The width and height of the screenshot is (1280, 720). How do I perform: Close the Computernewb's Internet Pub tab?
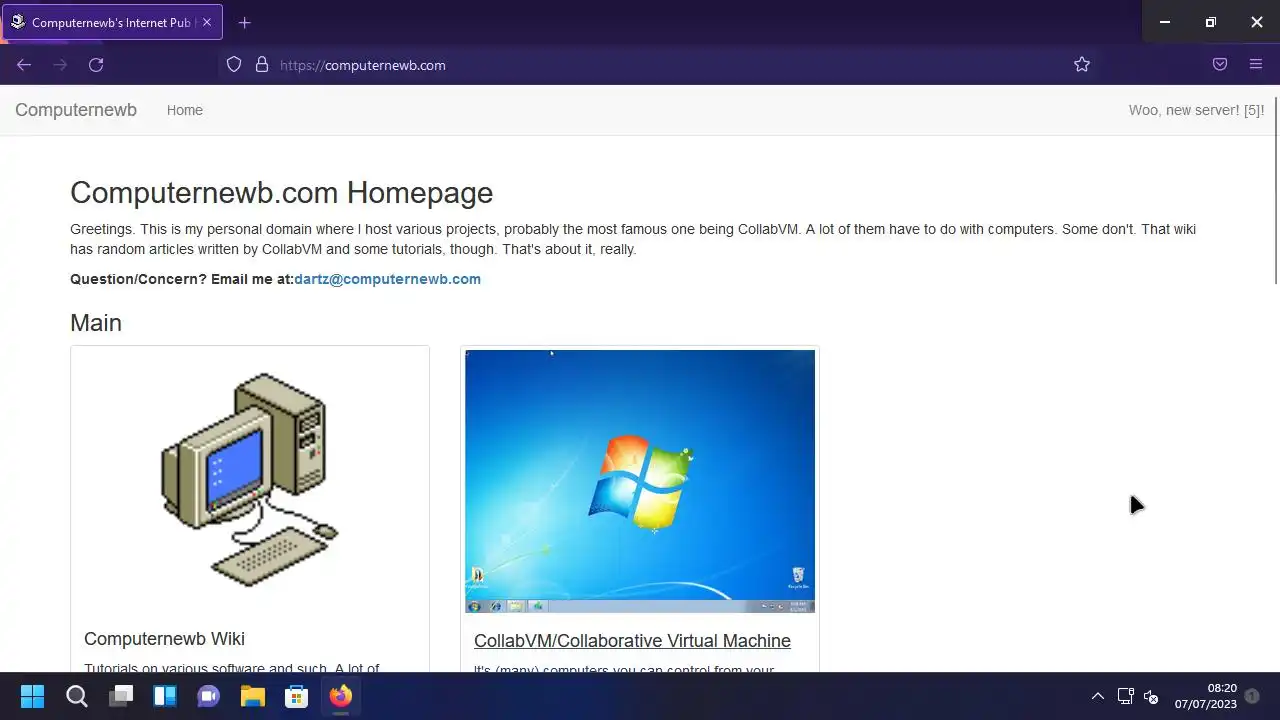pyautogui.click(x=207, y=22)
